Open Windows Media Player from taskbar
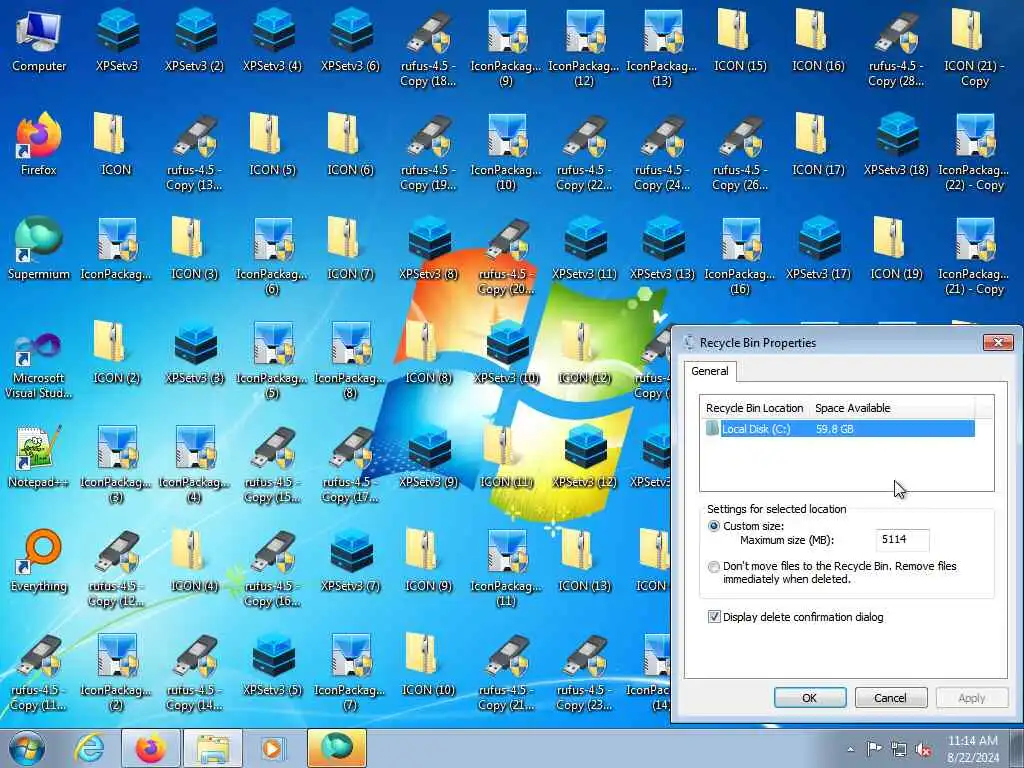 click(x=272, y=748)
